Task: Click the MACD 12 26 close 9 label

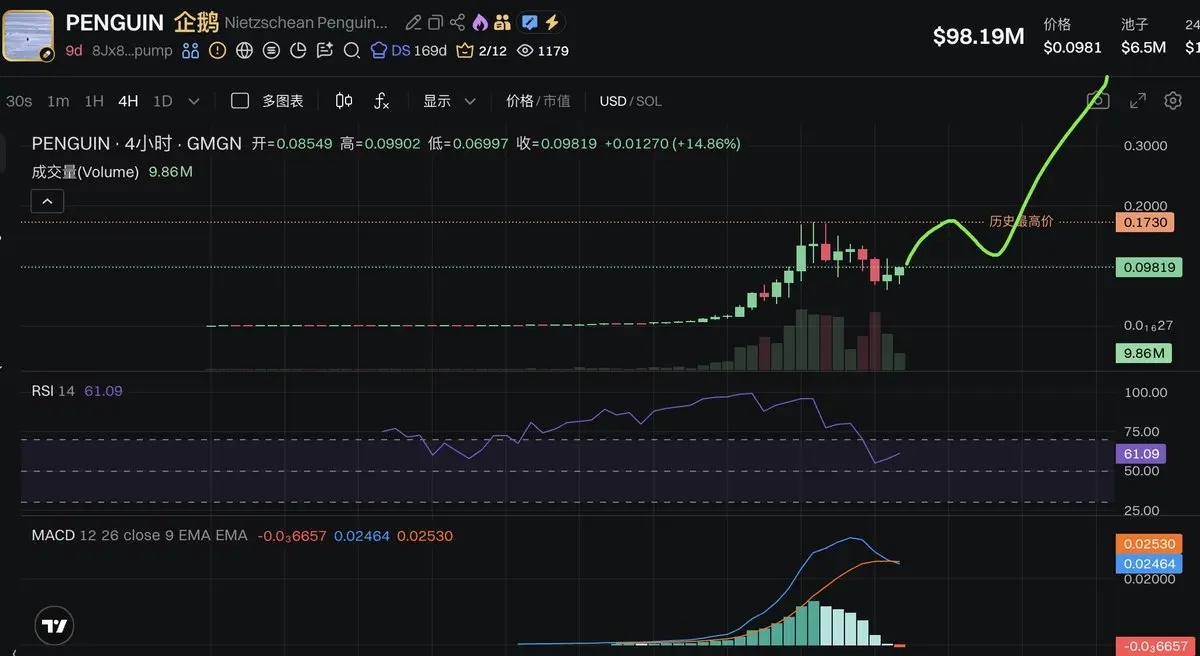Action: click(139, 536)
